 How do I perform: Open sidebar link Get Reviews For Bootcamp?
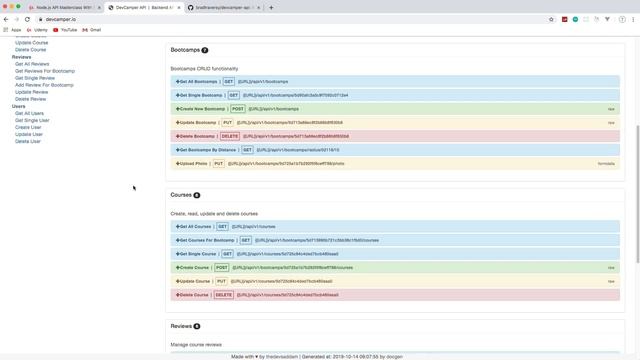pyautogui.click(x=45, y=71)
